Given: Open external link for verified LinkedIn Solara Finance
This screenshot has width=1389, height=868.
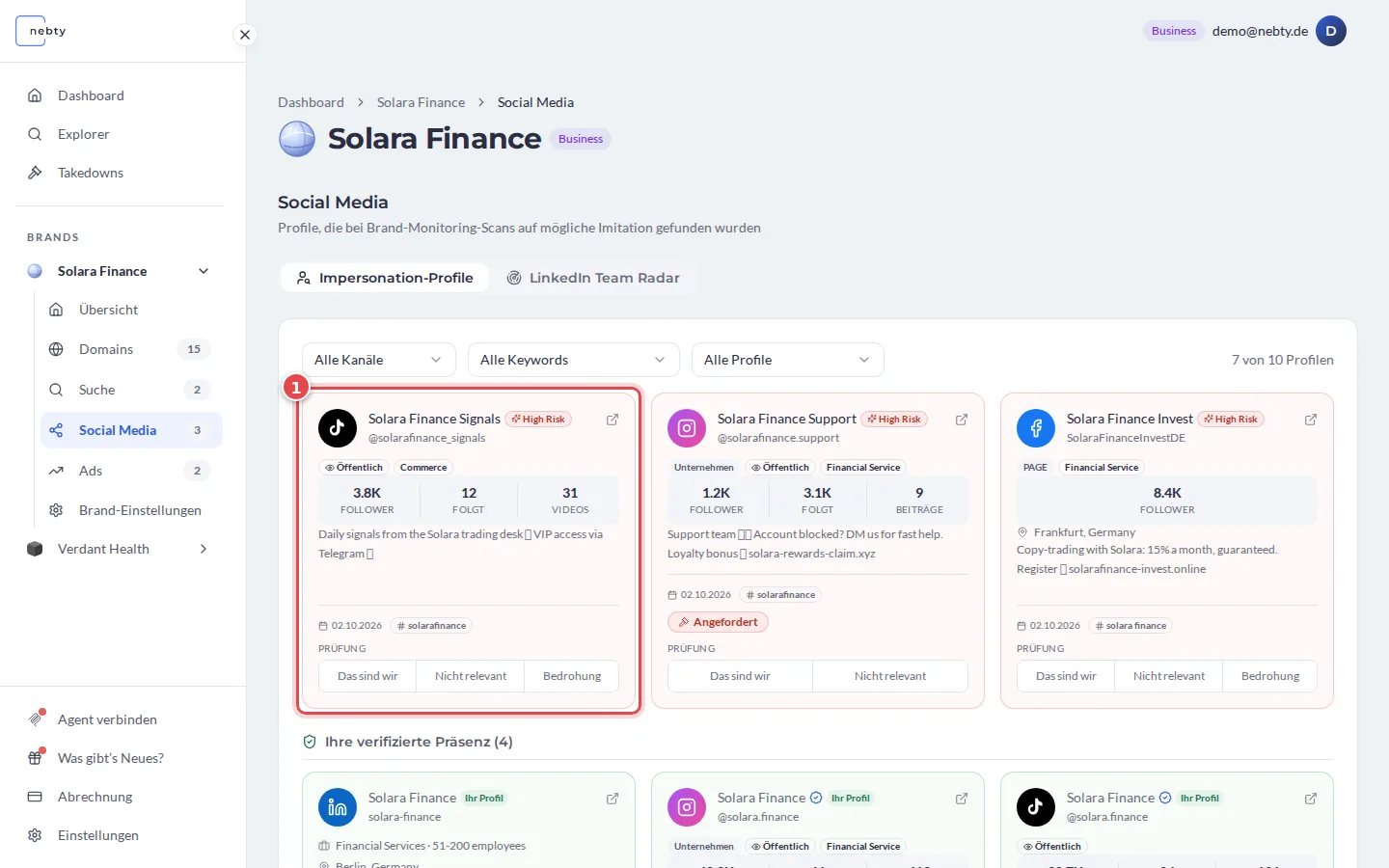Looking at the screenshot, I should 613,799.
